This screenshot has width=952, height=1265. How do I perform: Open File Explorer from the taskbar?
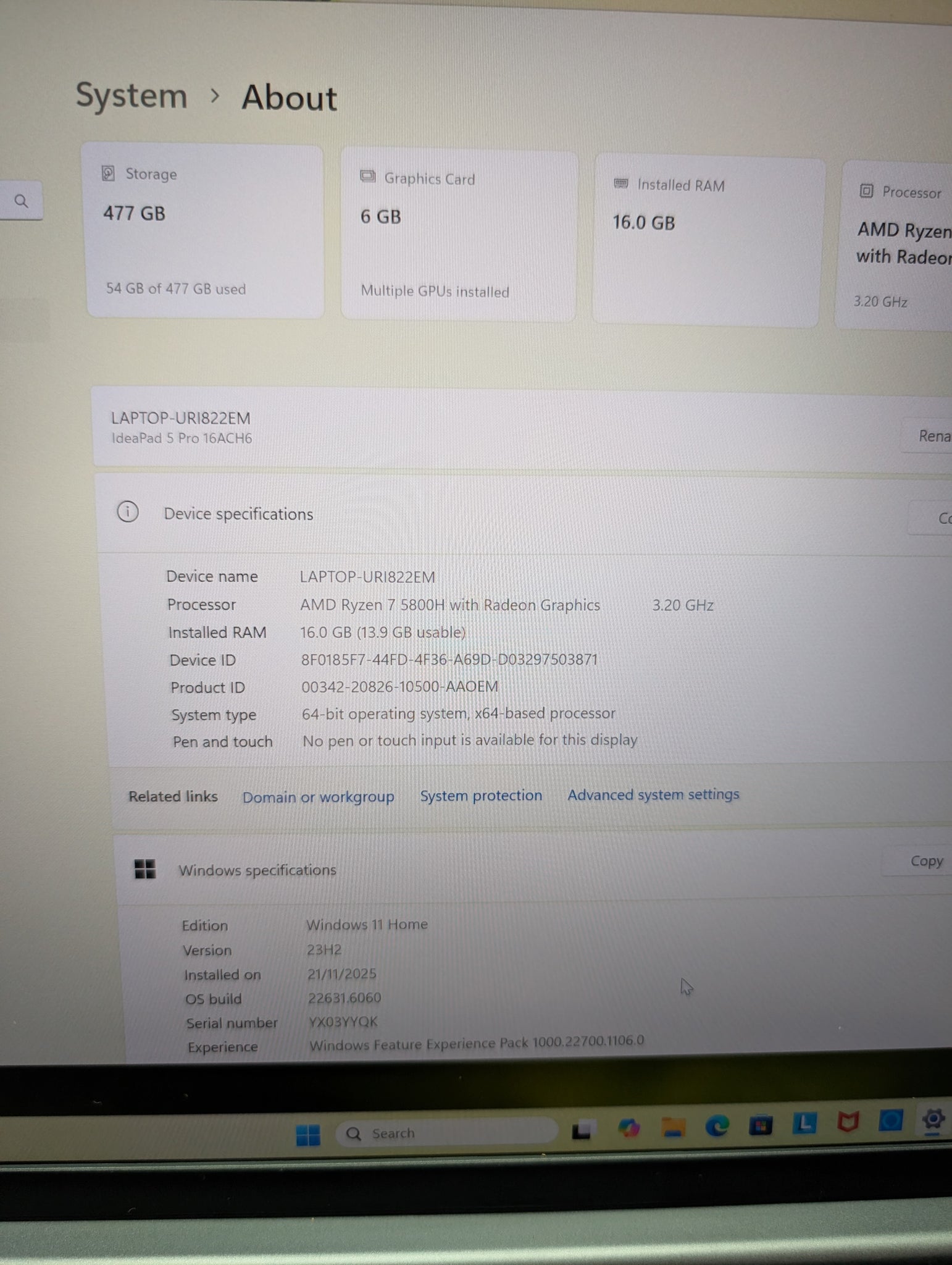coord(672,1127)
